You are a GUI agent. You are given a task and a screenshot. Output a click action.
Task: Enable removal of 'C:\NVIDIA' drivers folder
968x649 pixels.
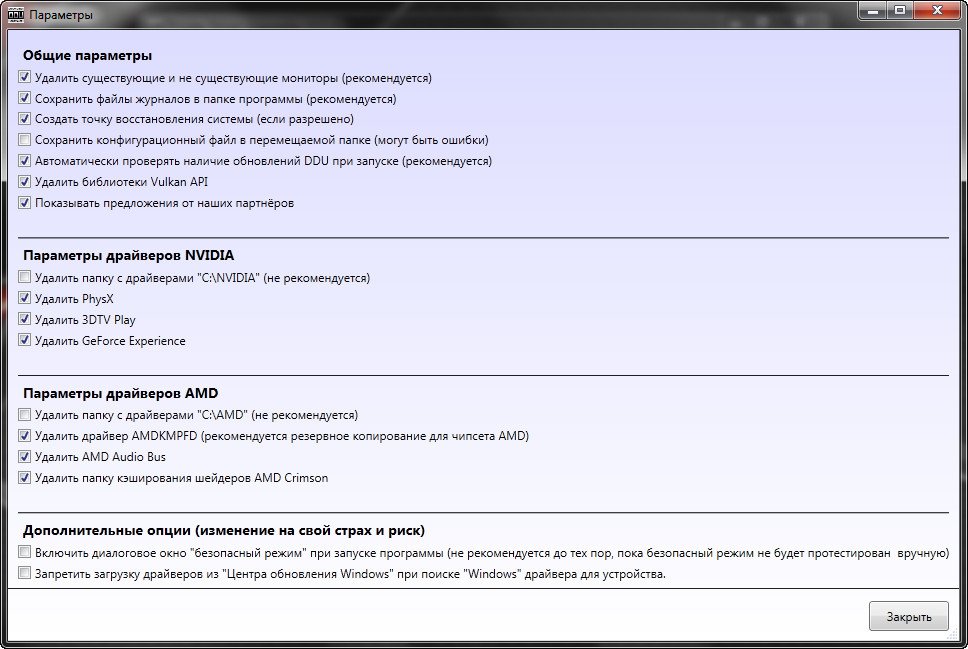pos(24,277)
